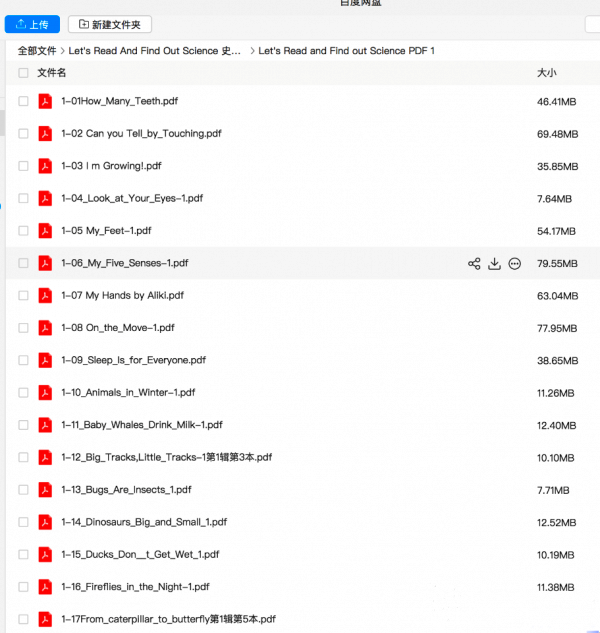
Task: Click the 新建文件夹 new folder button
Action: (110, 24)
